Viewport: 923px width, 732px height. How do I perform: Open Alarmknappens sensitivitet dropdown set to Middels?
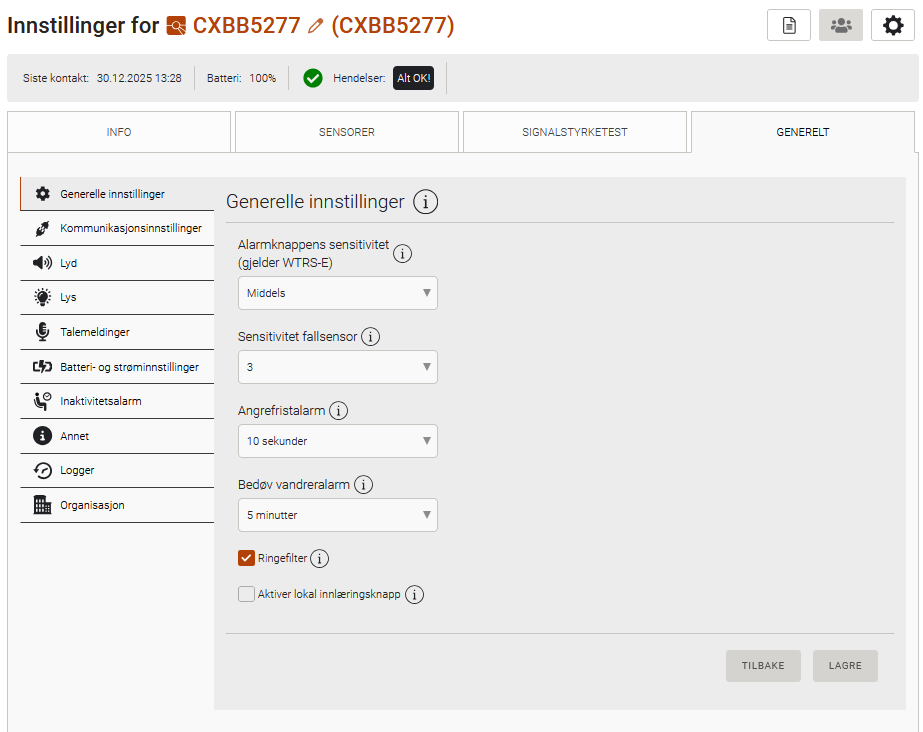[x=338, y=293]
